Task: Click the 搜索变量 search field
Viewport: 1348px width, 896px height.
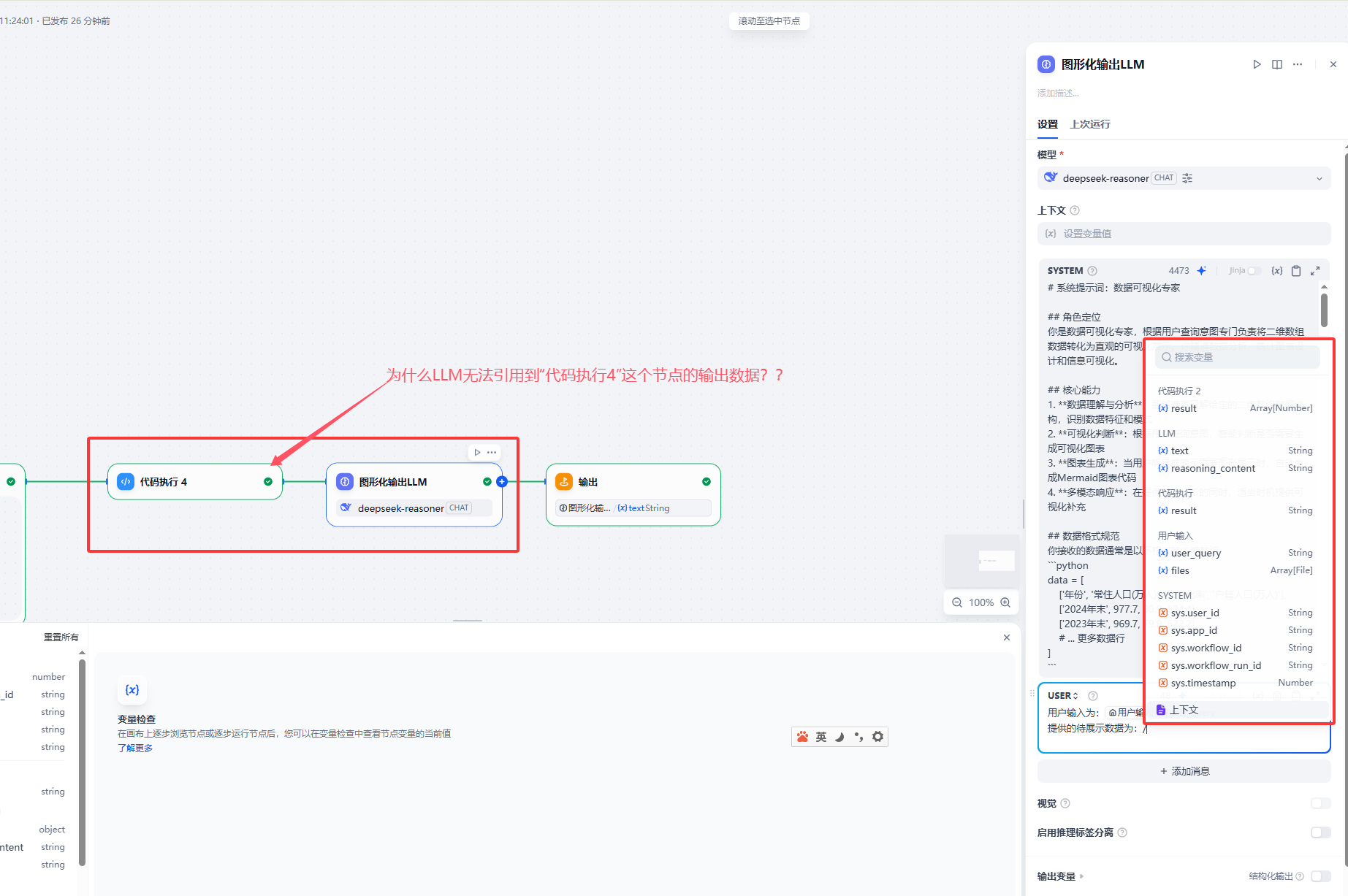Action: coord(1238,357)
